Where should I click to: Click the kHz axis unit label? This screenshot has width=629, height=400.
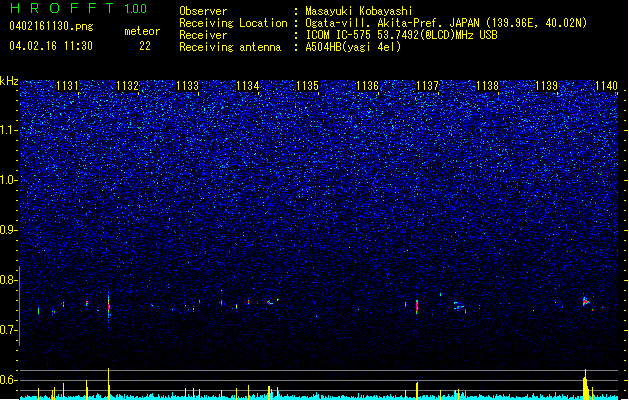tap(9, 81)
